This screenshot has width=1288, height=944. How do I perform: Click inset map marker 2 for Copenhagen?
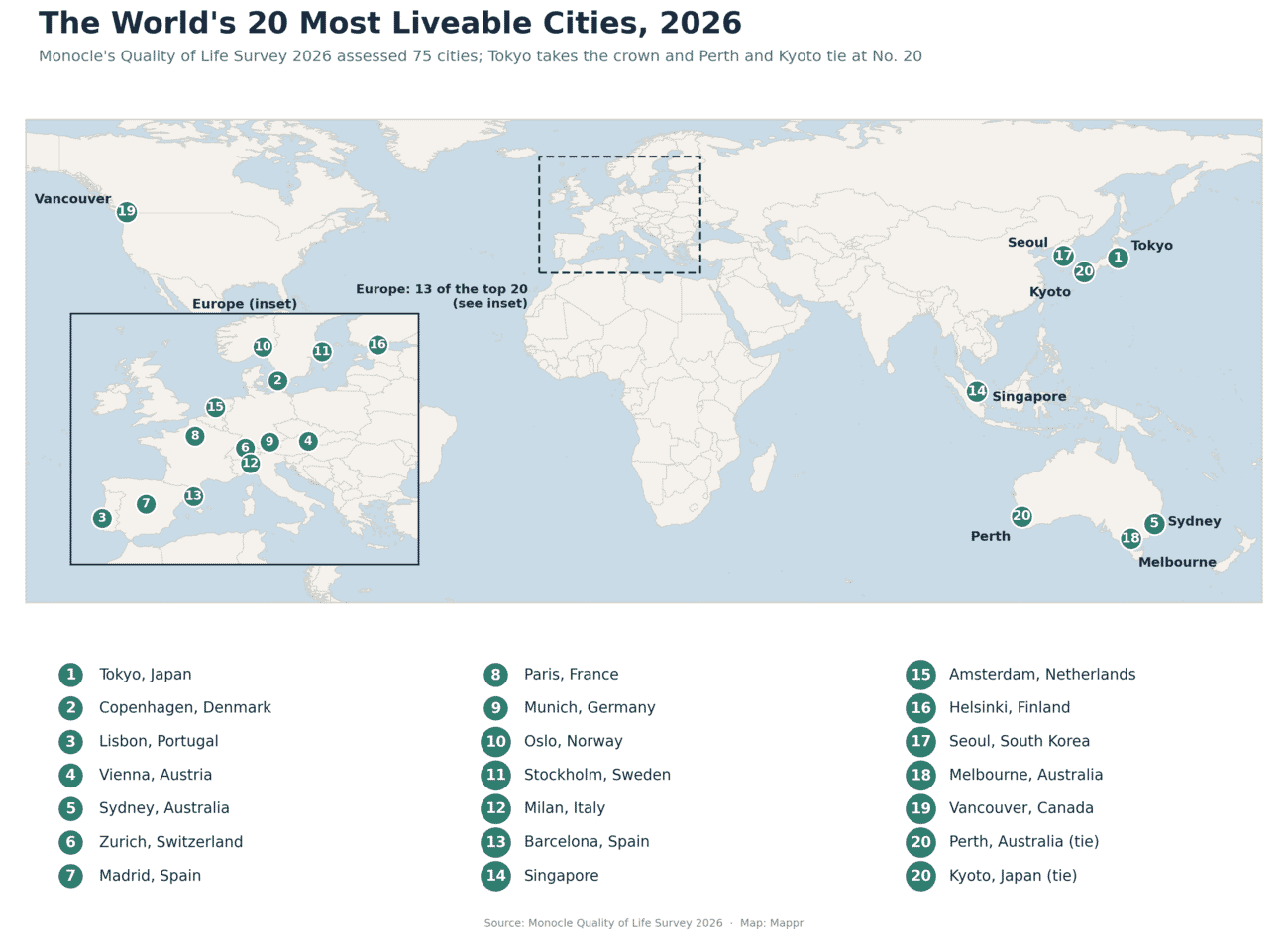(x=277, y=380)
